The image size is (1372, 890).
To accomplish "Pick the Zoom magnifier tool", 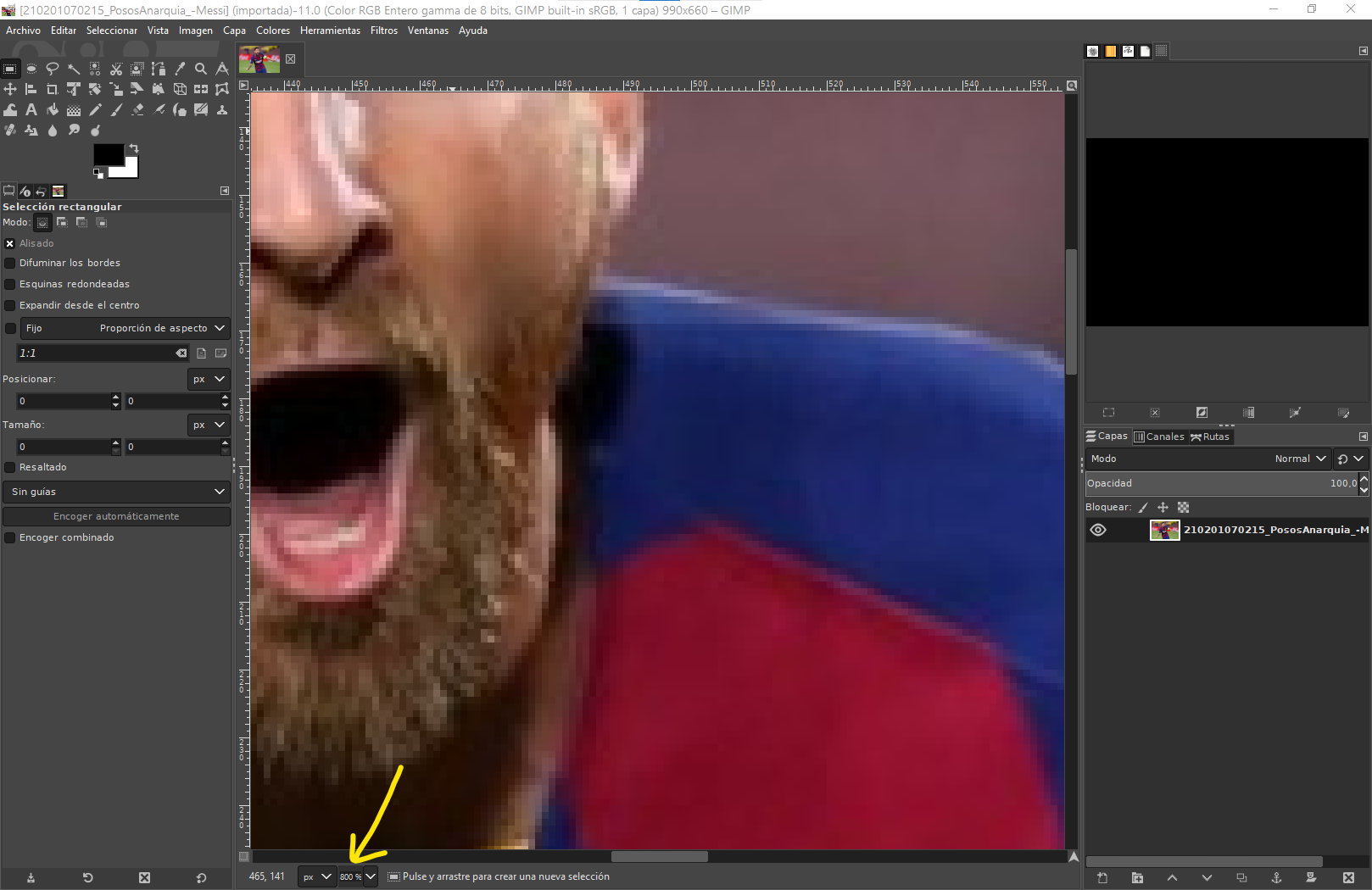I will [201, 69].
